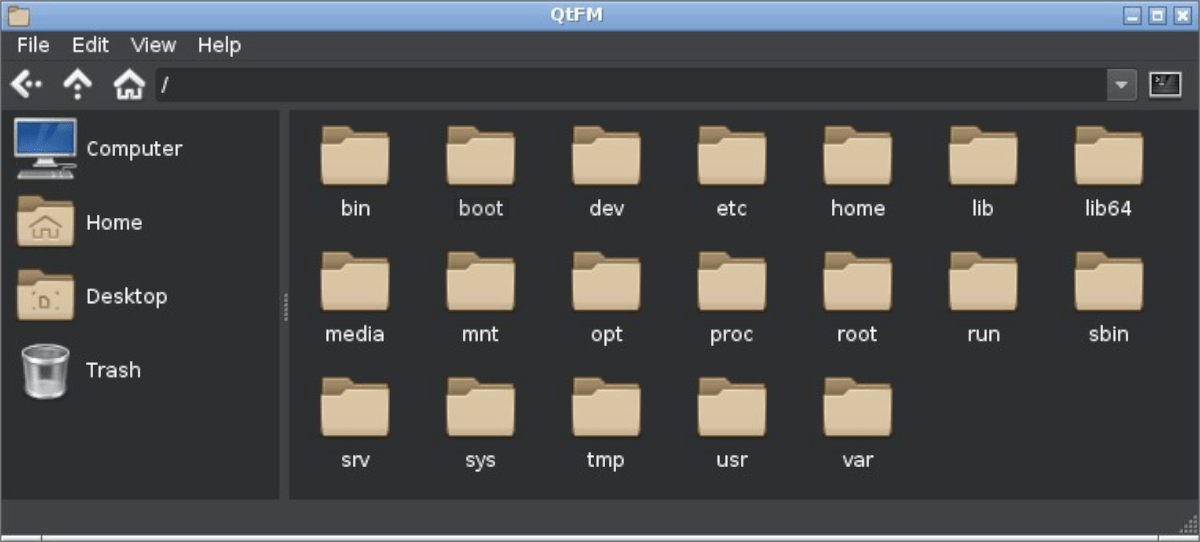
Task: Navigate up one directory level
Action: (78, 85)
